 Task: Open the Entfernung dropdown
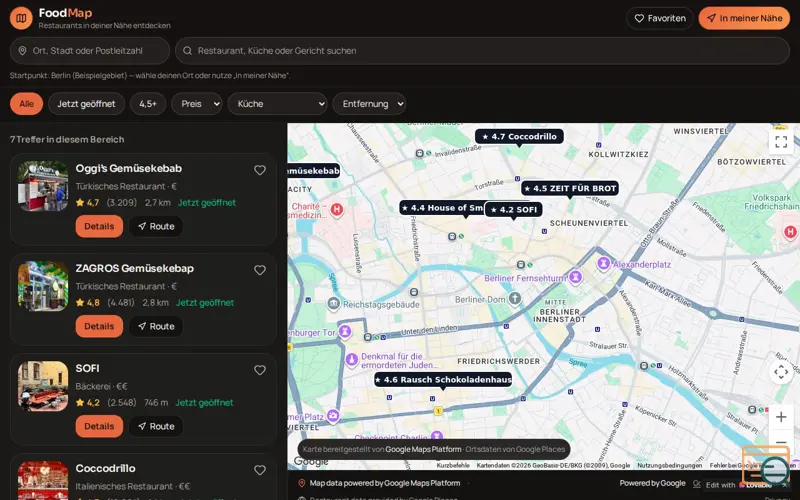coord(369,104)
